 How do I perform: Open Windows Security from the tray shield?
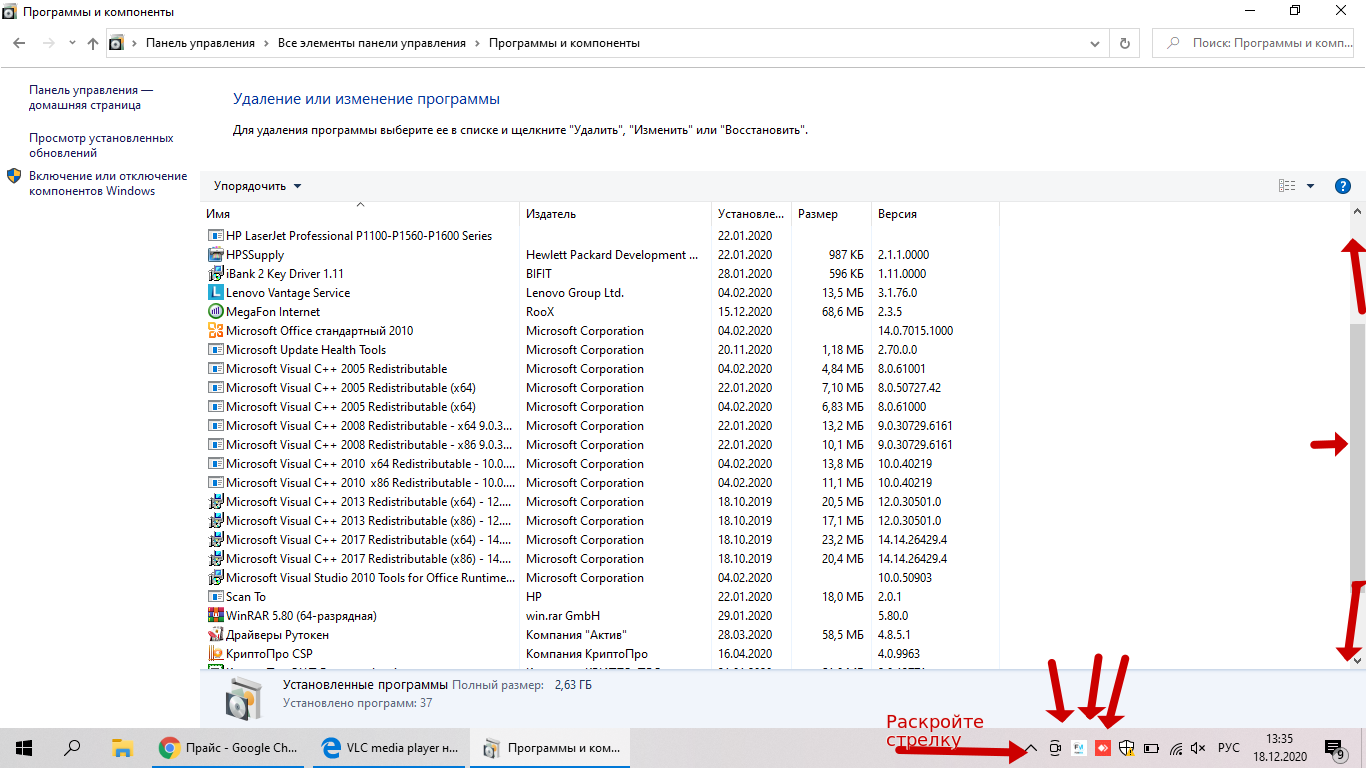[1127, 748]
